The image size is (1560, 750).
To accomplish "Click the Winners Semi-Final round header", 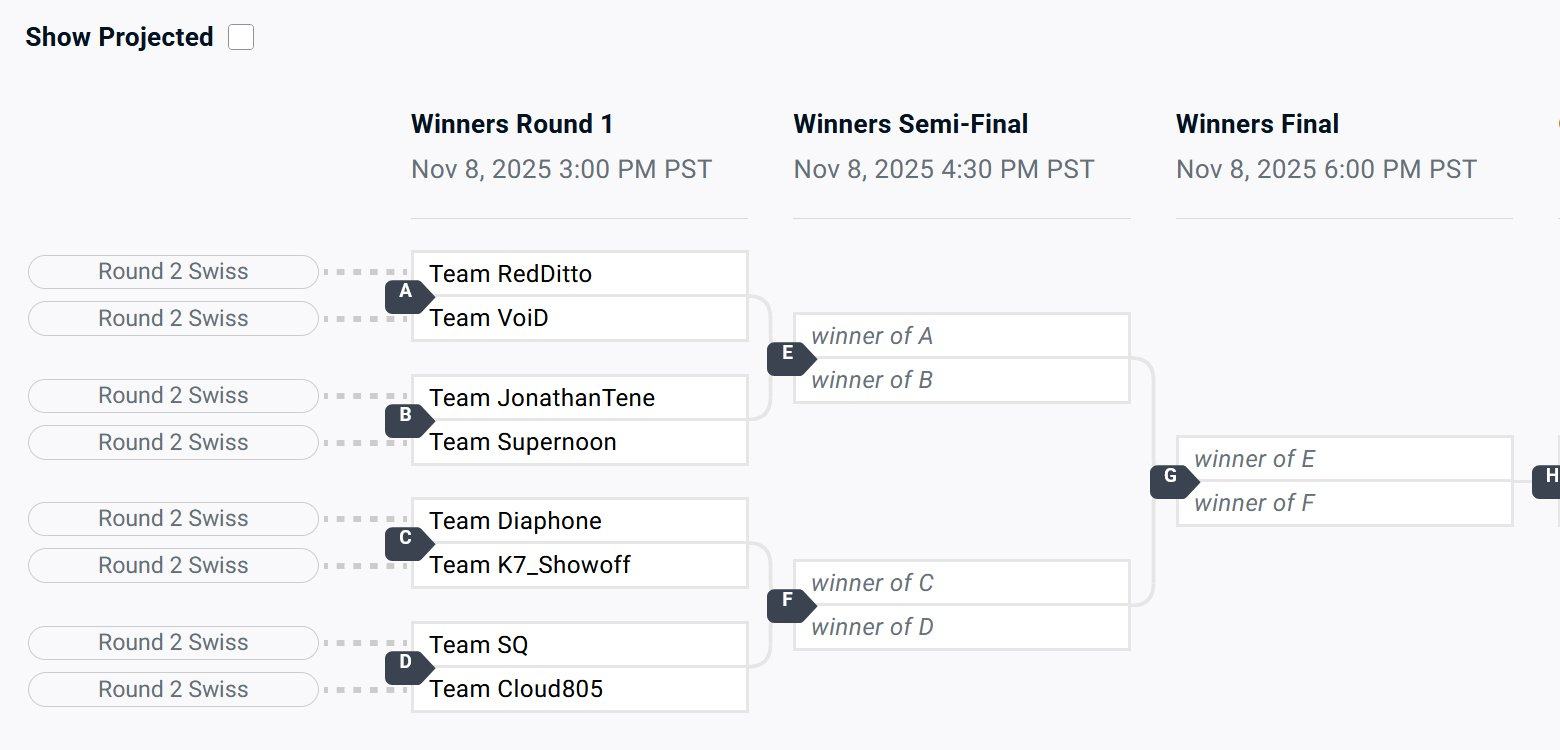I will (910, 125).
